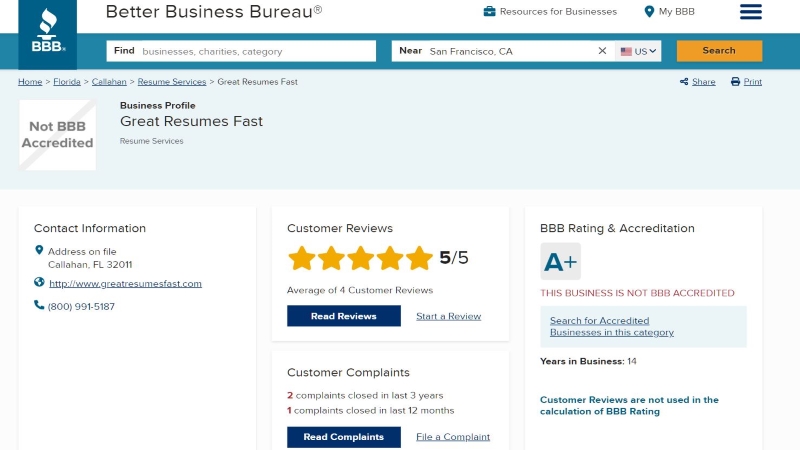Click the A+ rating badge
This screenshot has height=450, width=800.
click(560, 261)
